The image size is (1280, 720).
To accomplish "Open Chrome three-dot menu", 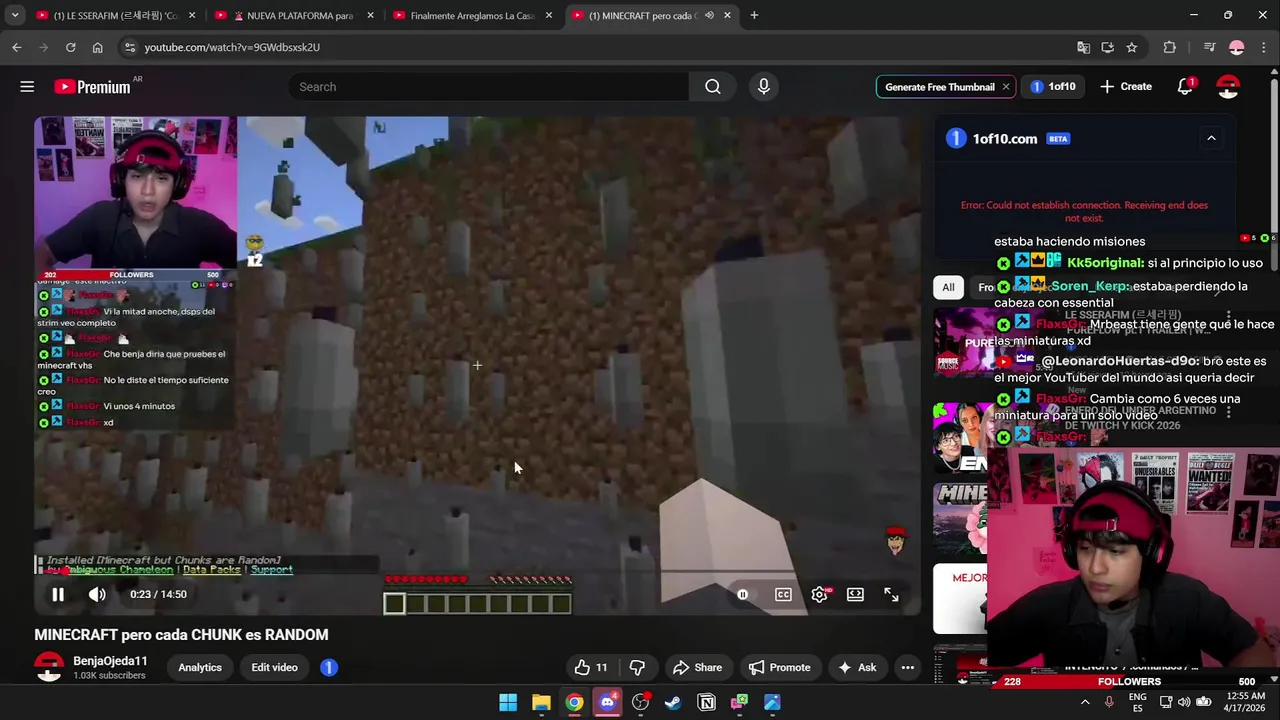I will click(x=1264, y=47).
